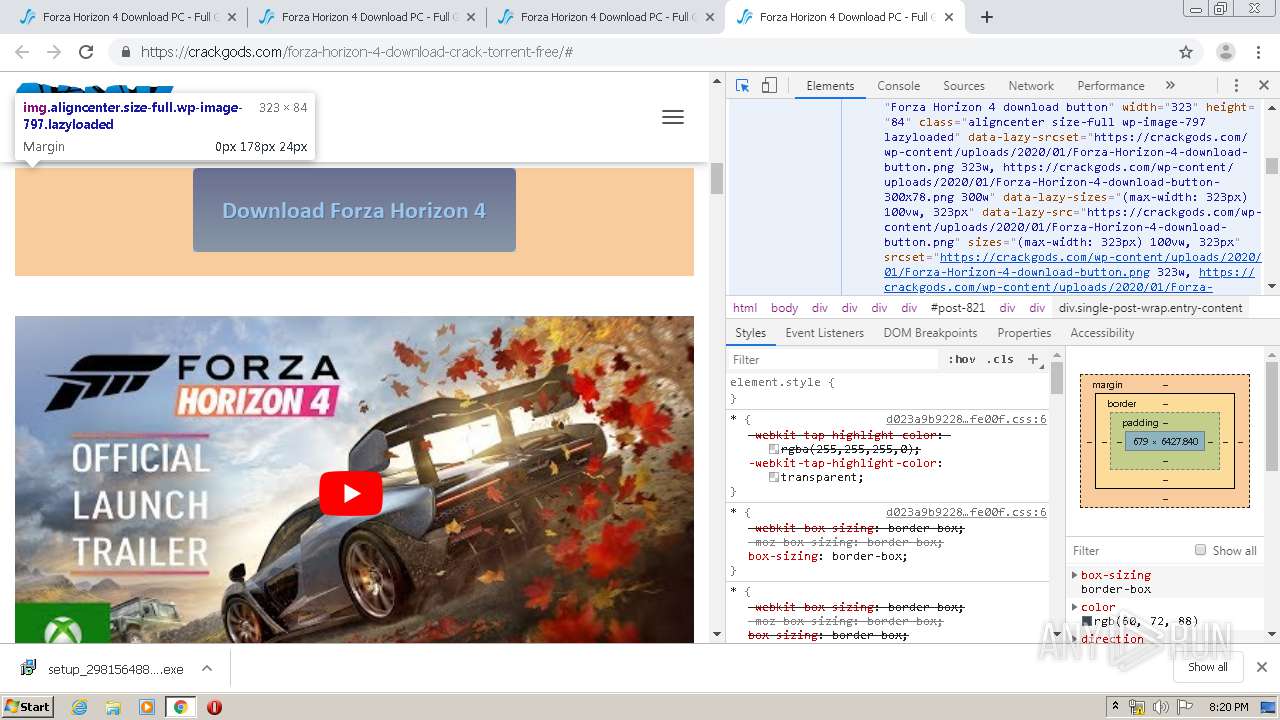Open the file explorer folder taskbar icon
The height and width of the screenshot is (720, 1280).
[113, 707]
